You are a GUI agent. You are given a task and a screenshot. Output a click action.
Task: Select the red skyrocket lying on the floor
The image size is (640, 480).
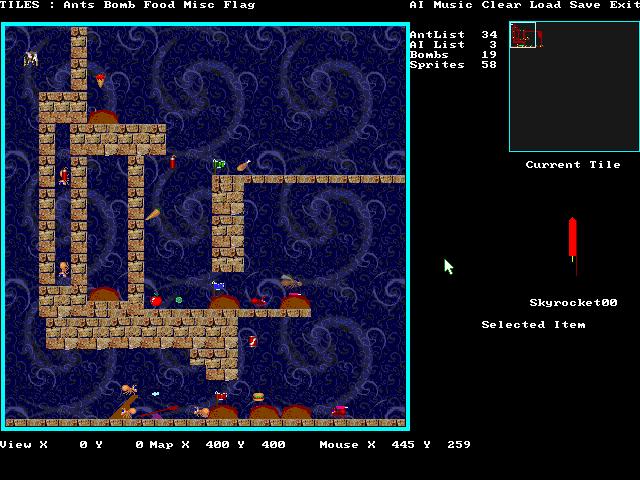point(161,410)
